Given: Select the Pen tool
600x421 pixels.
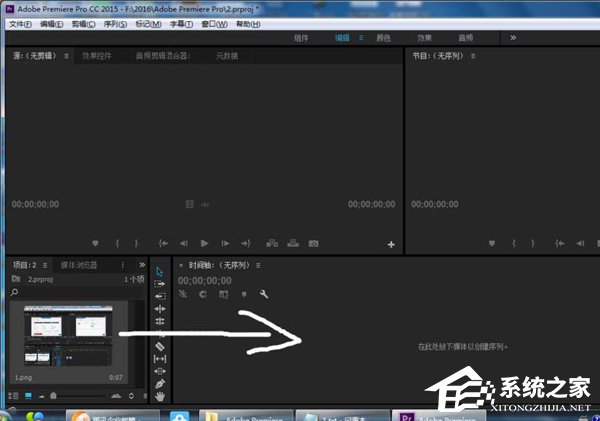Looking at the screenshot, I should pyautogui.click(x=160, y=383).
